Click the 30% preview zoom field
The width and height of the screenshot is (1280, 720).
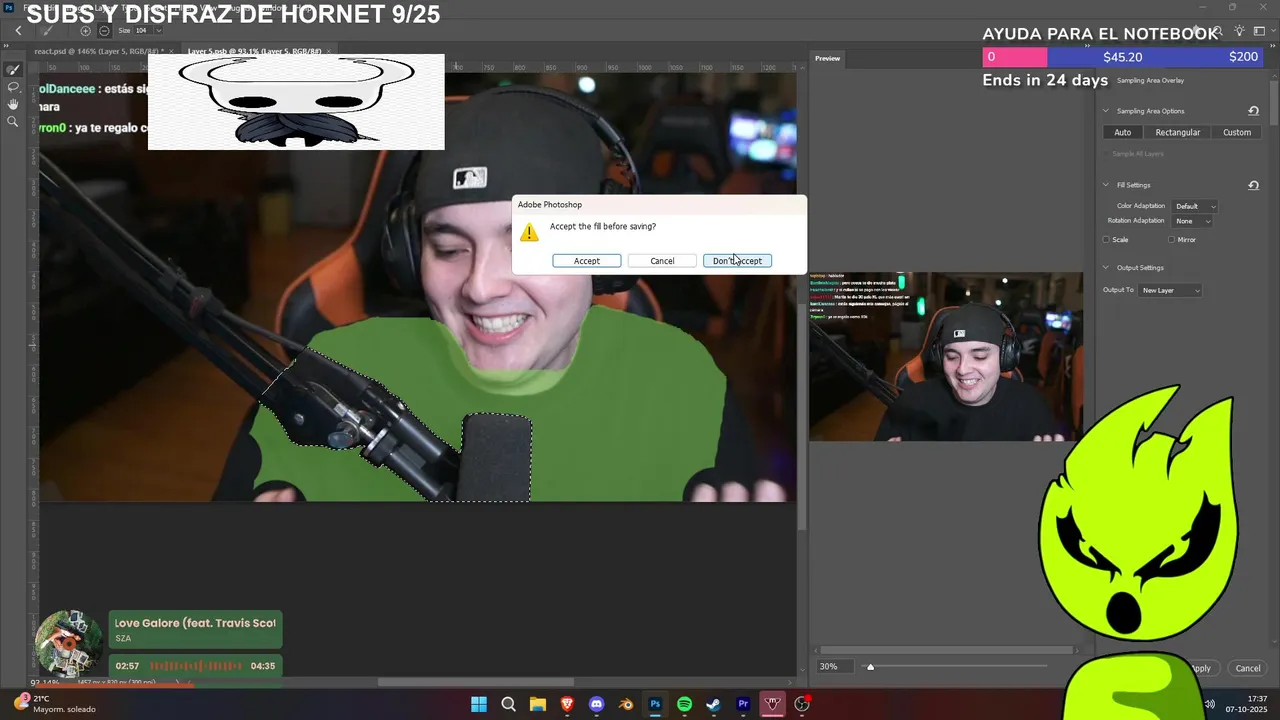(835, 667)
